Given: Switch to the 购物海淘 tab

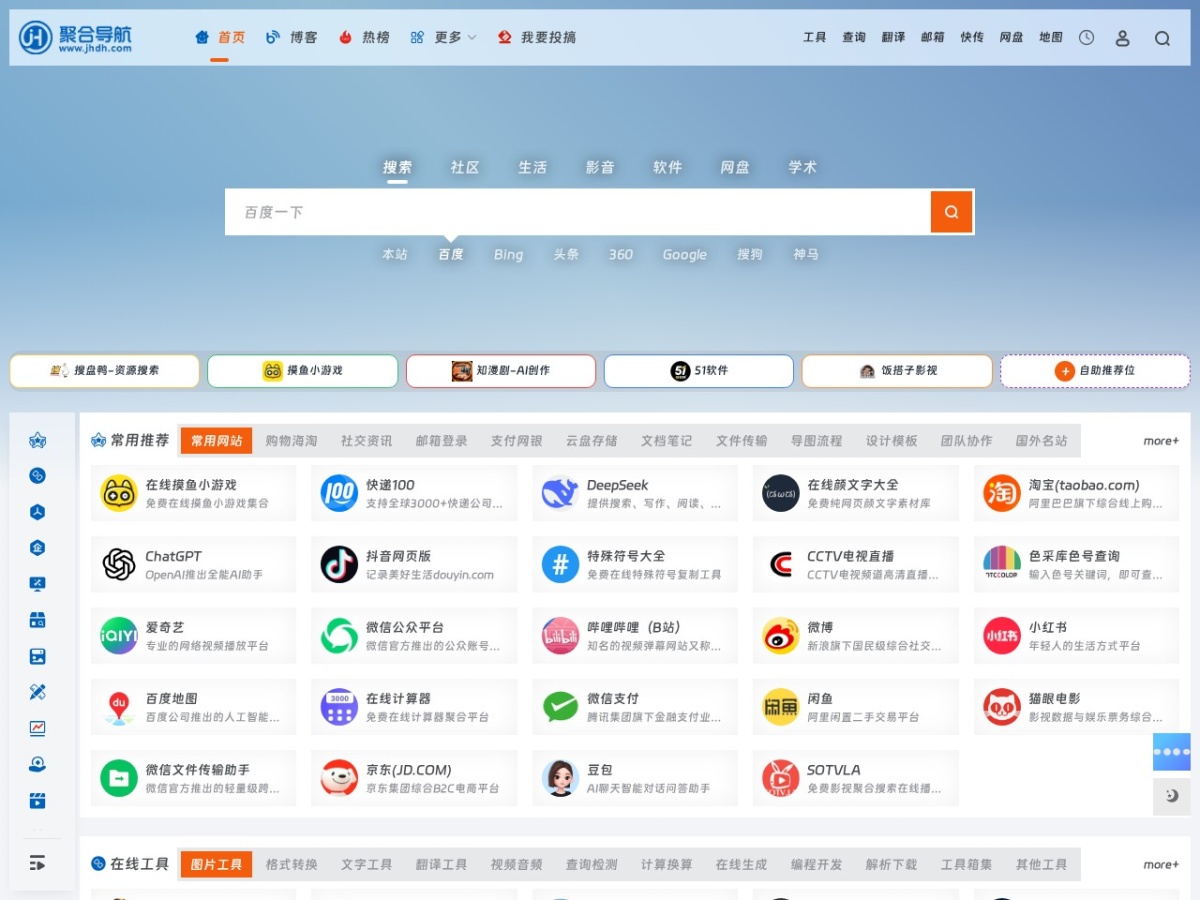Looking at the screenshot, I should click(291, 441).
